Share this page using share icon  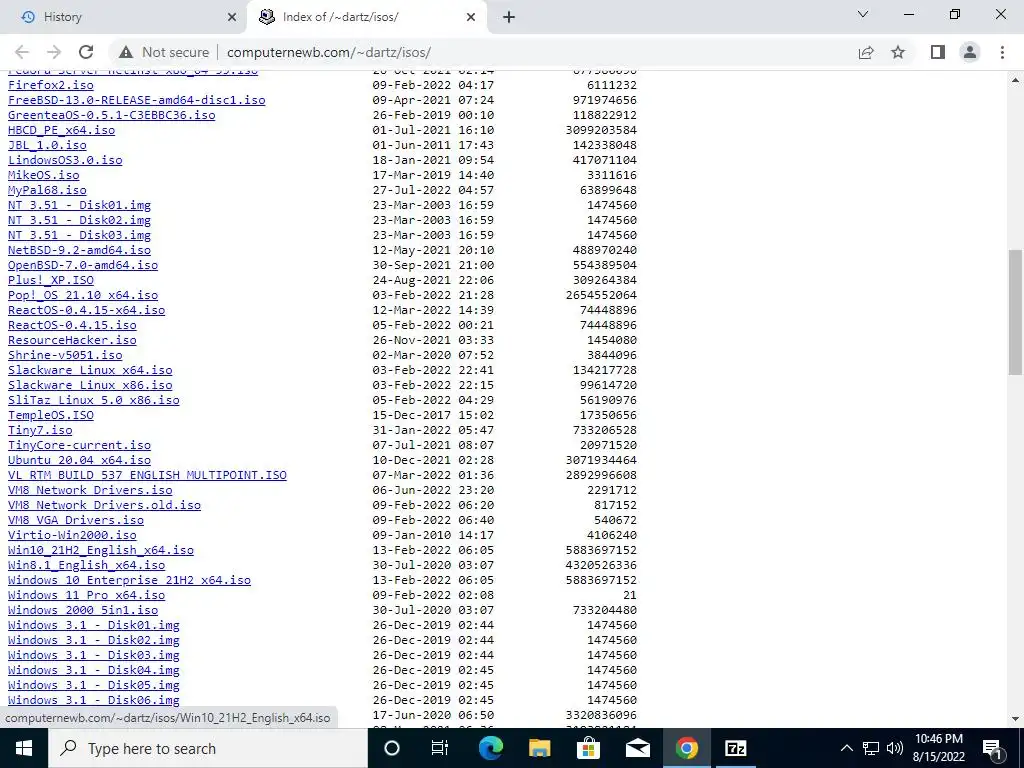866,52
